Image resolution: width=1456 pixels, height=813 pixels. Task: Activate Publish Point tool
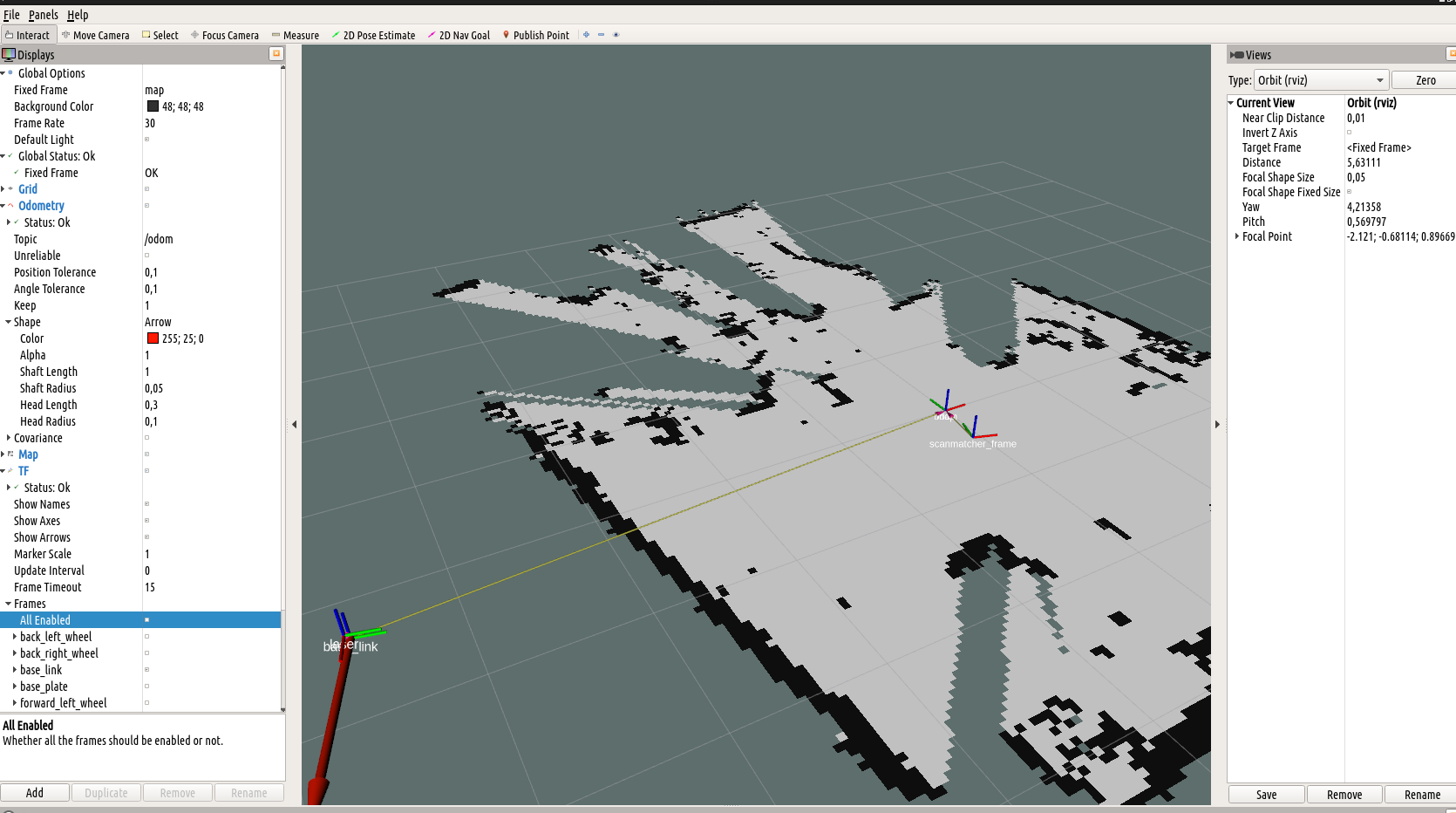point(536,35)
